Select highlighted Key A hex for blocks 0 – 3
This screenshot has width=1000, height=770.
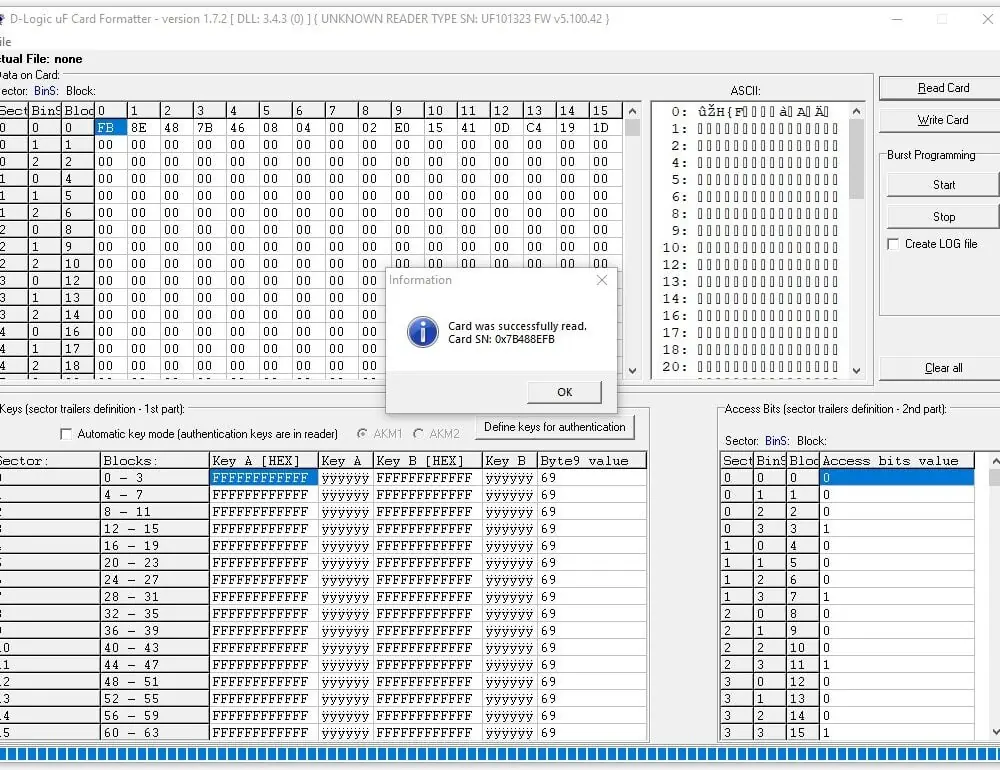click(x=264, y=478)
